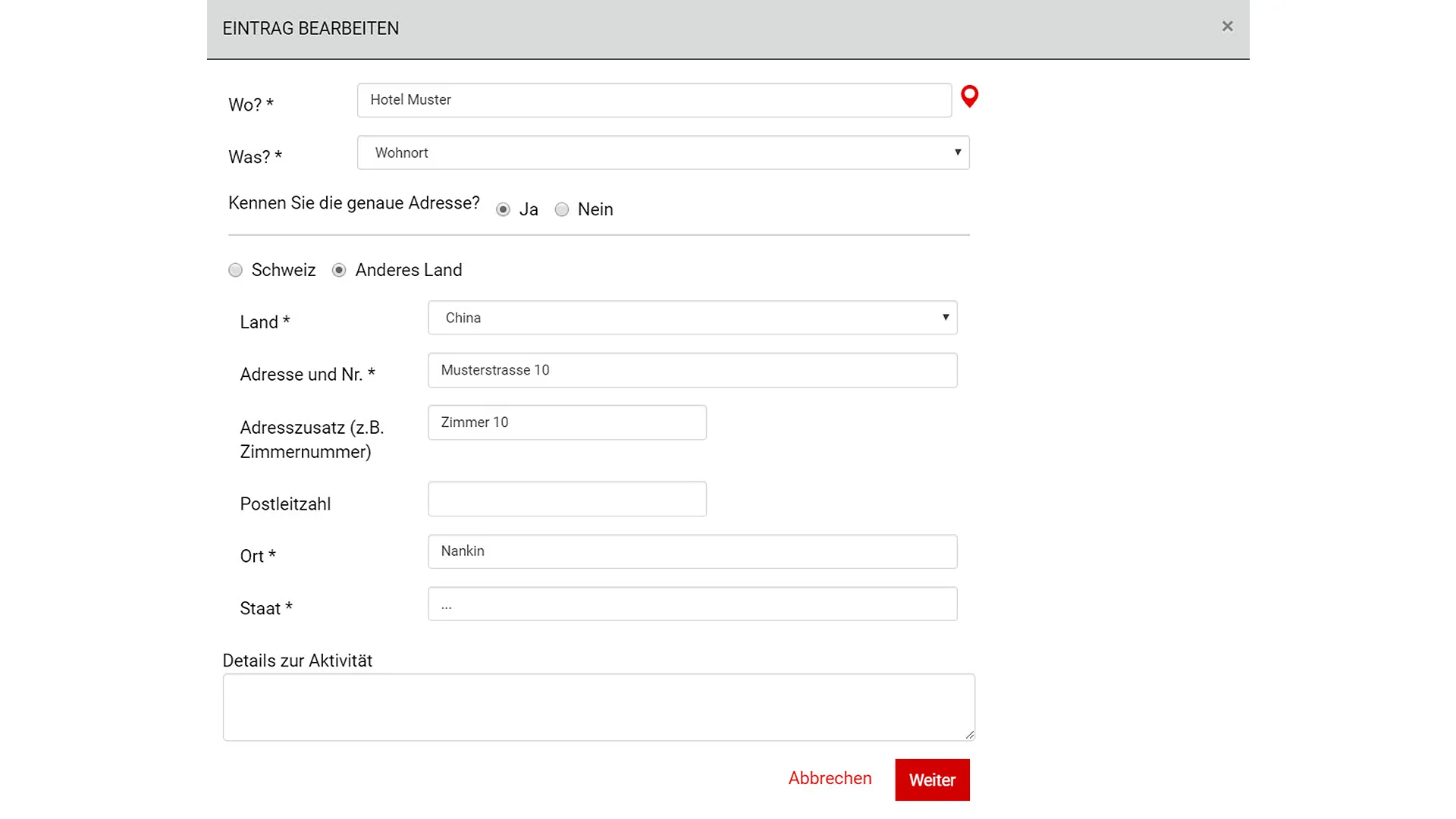
Task: Open the Was? dropdown showing Wohnort
Action: 663,152
